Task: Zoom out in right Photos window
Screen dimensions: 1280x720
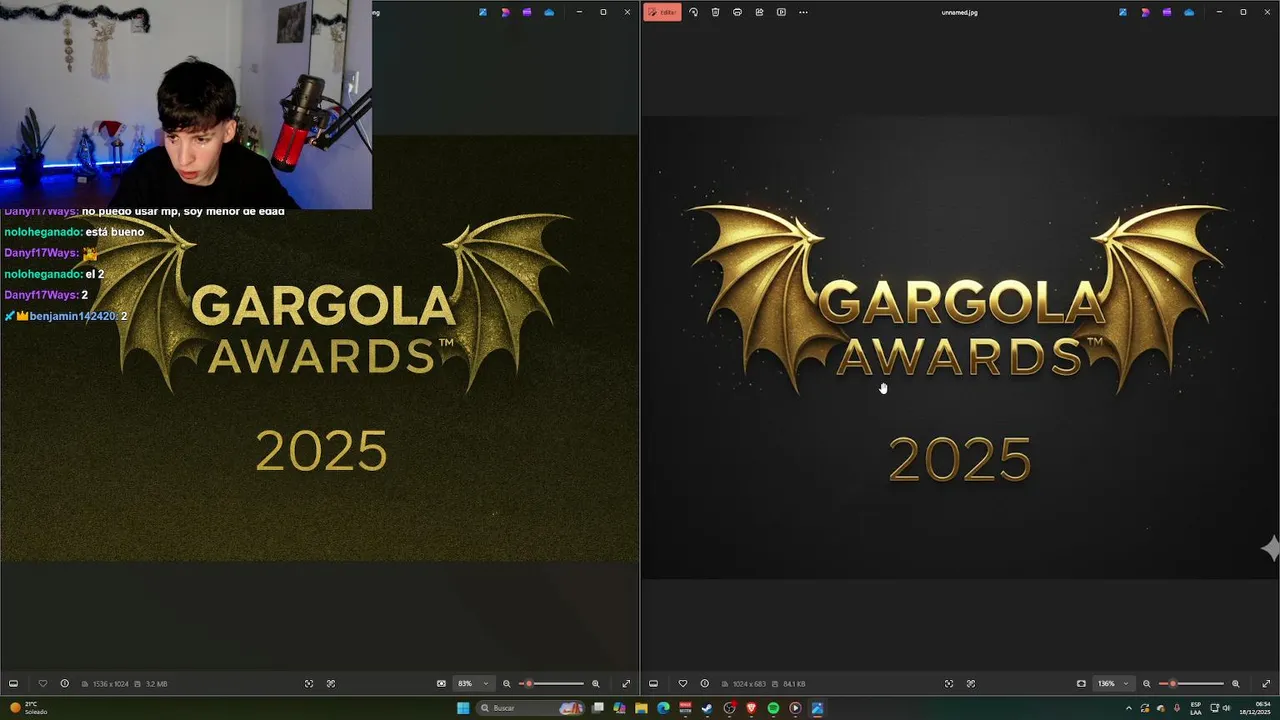Action: click(x=1147, y=684)
